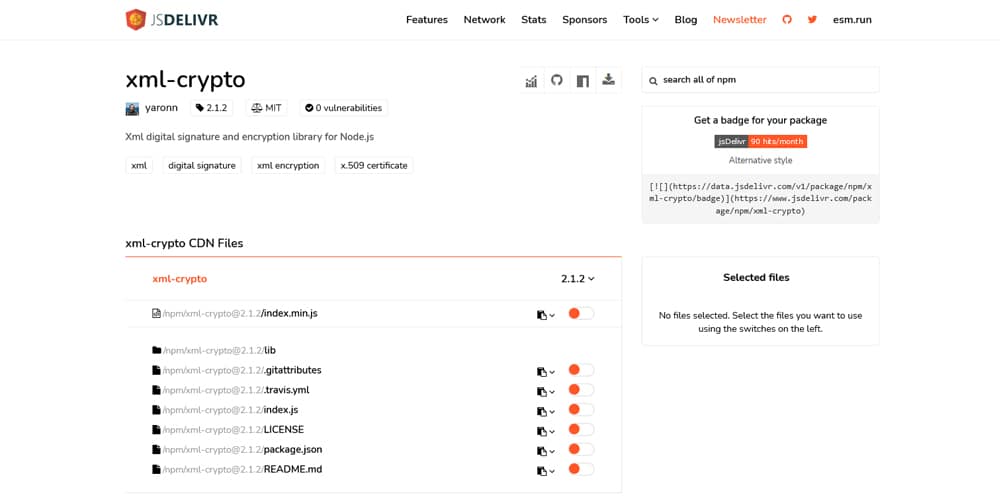Go to the Features page

[427, 20]
